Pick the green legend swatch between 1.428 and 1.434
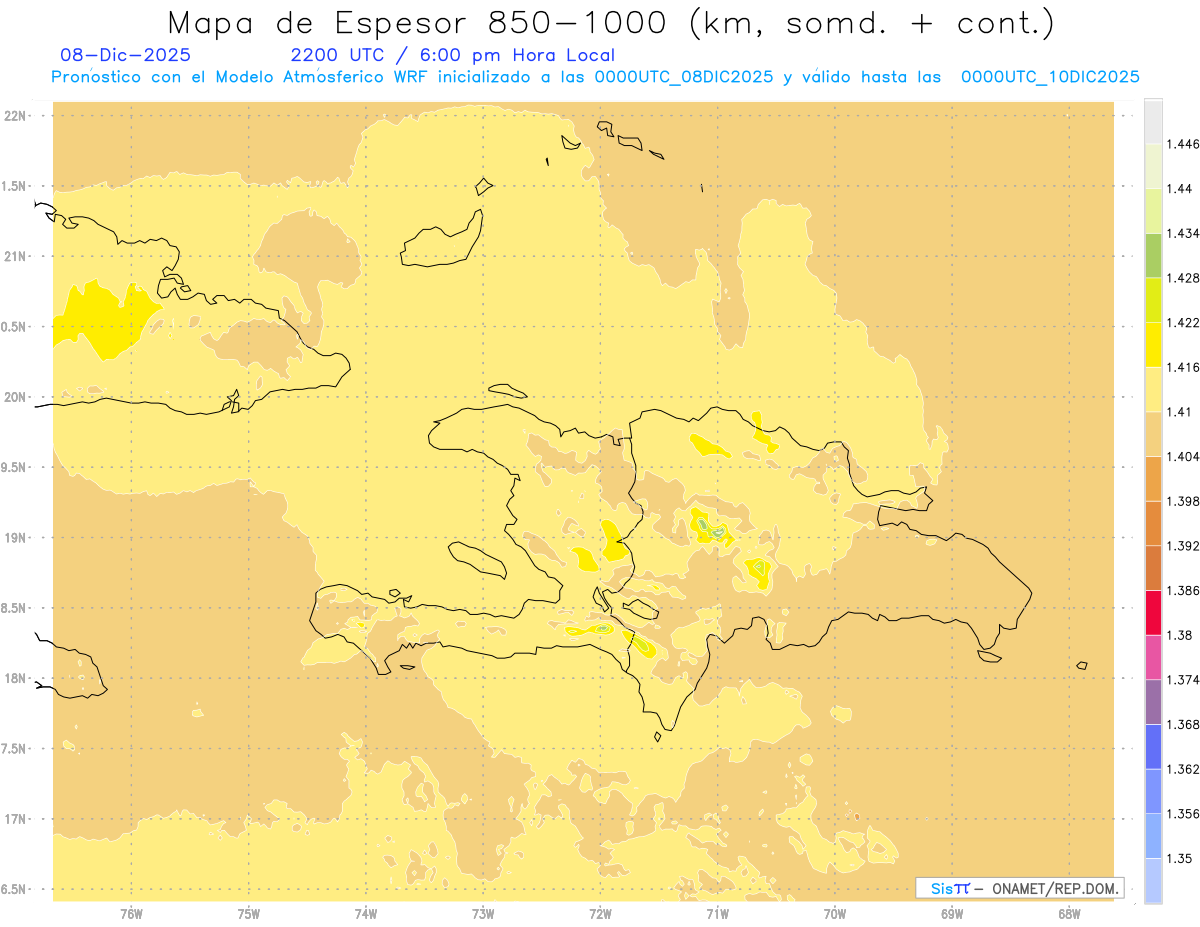 coord(1153,255)
